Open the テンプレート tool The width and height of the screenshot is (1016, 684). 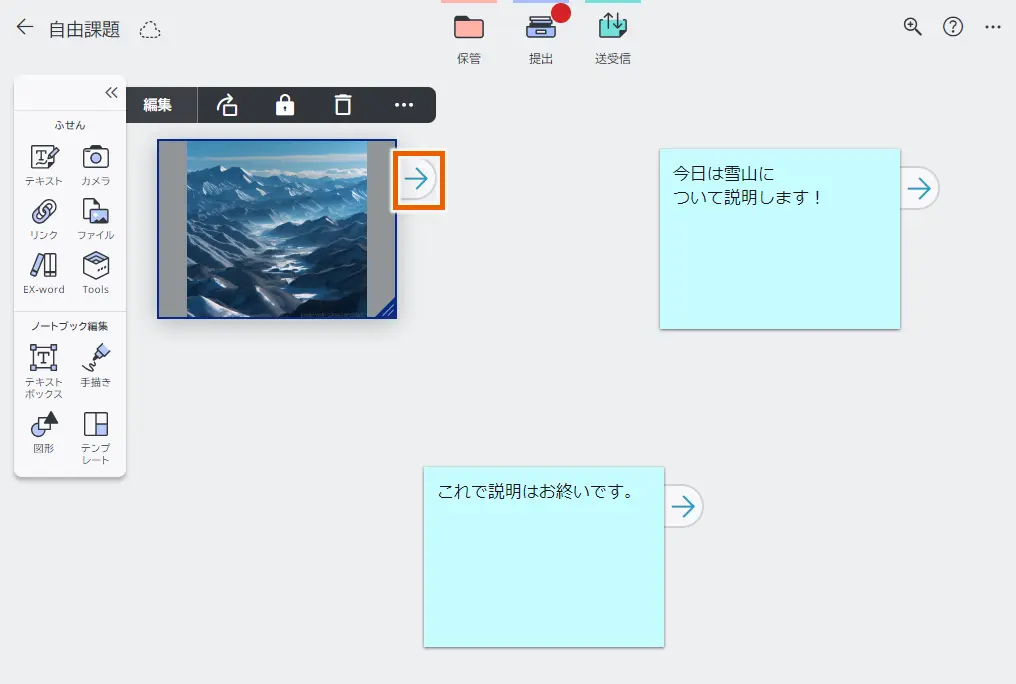click(x=96, y=428)
